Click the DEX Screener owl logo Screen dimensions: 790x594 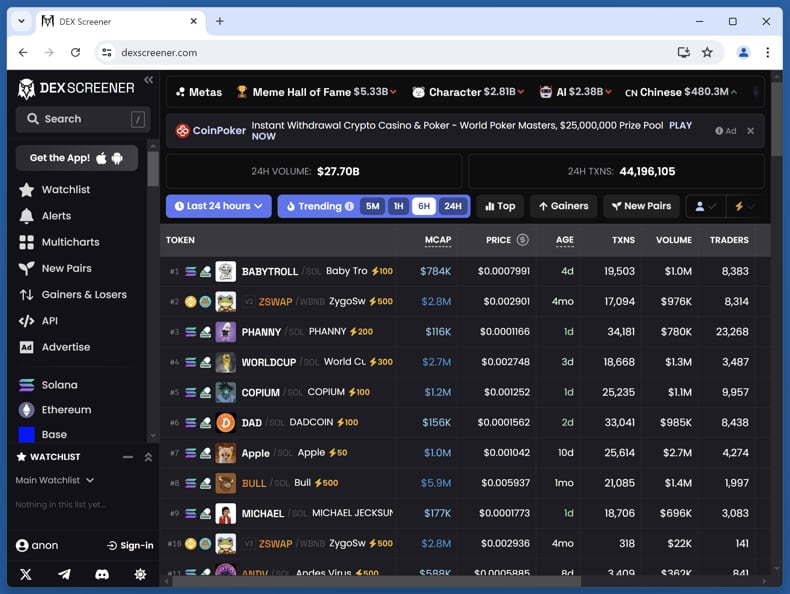[x=26, y=89]
